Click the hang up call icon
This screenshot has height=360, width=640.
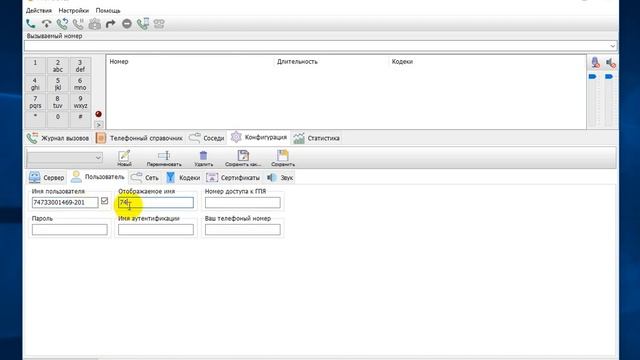coord(47,24)
